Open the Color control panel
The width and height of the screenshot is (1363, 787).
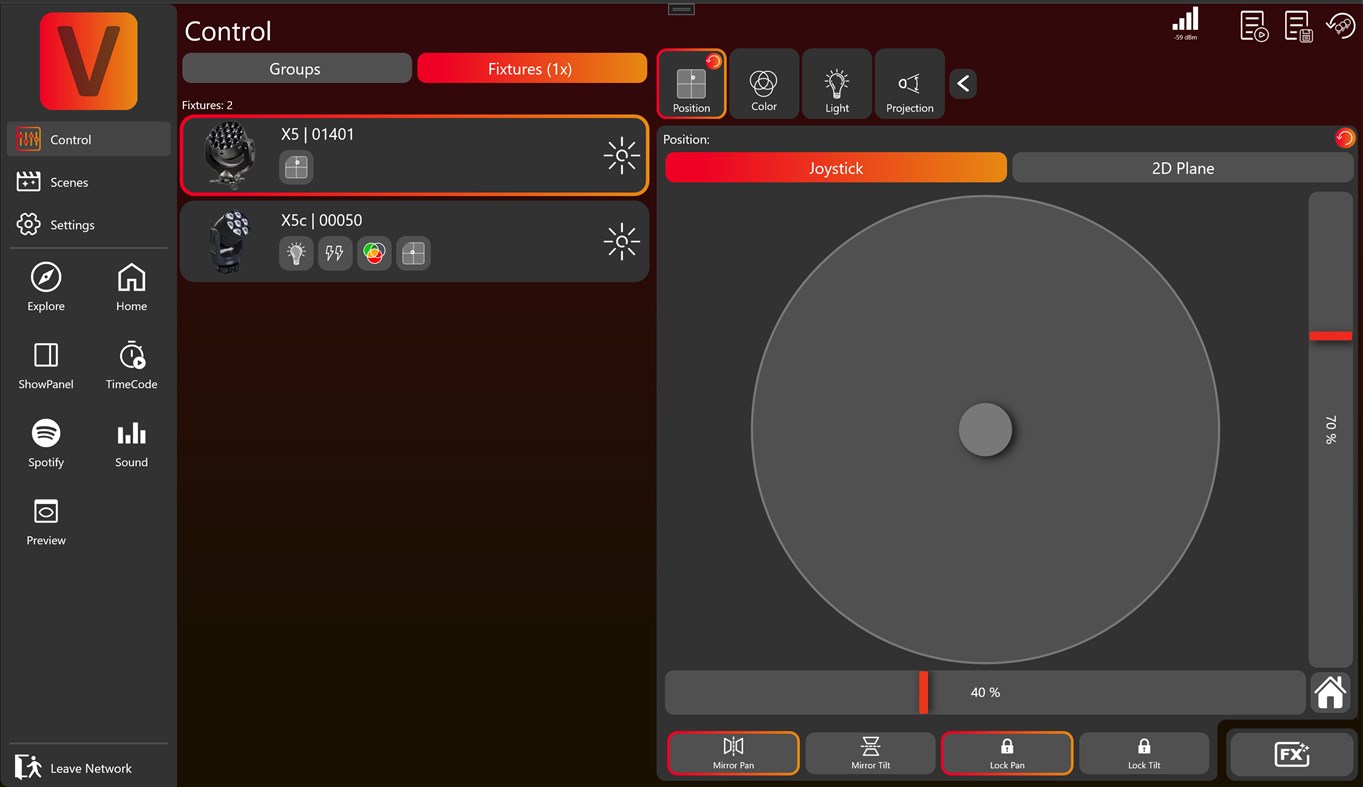pyautogui.click(x=763, y=84)
